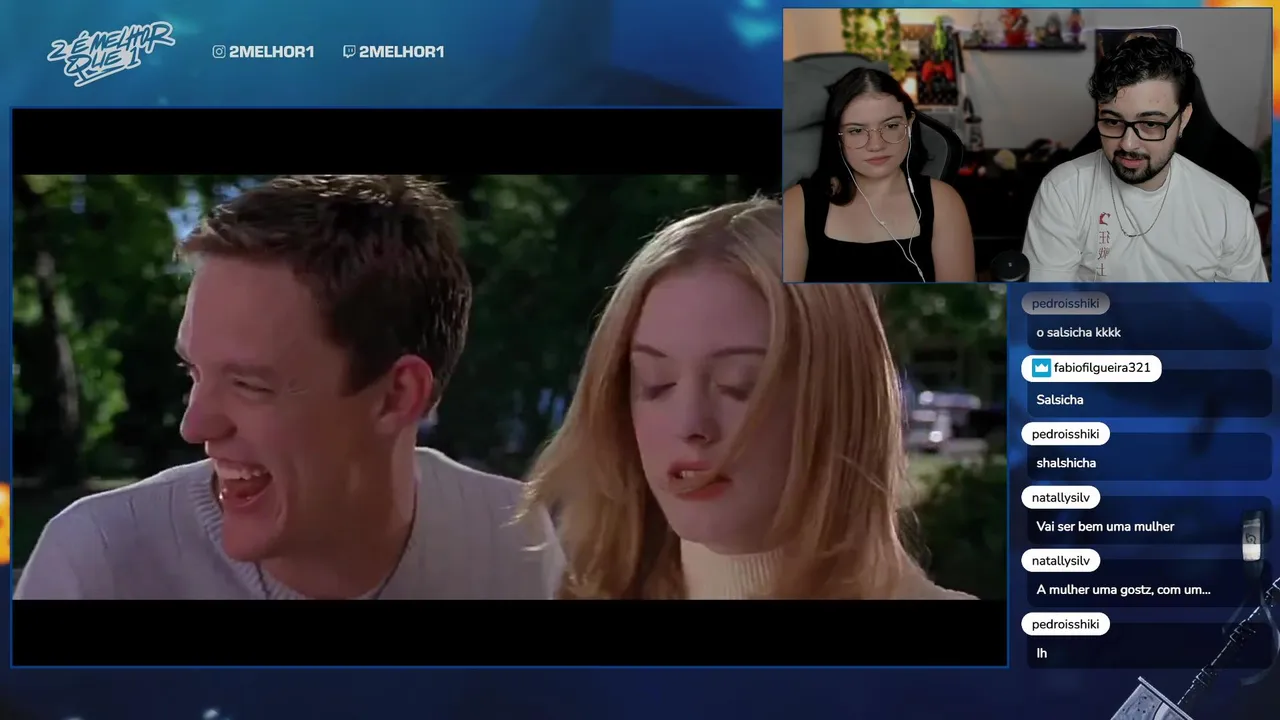Click the chat message 'Vai ser bem uma mulher'
Viewport: 1280px width, 720px height.
click(1105, 527)
